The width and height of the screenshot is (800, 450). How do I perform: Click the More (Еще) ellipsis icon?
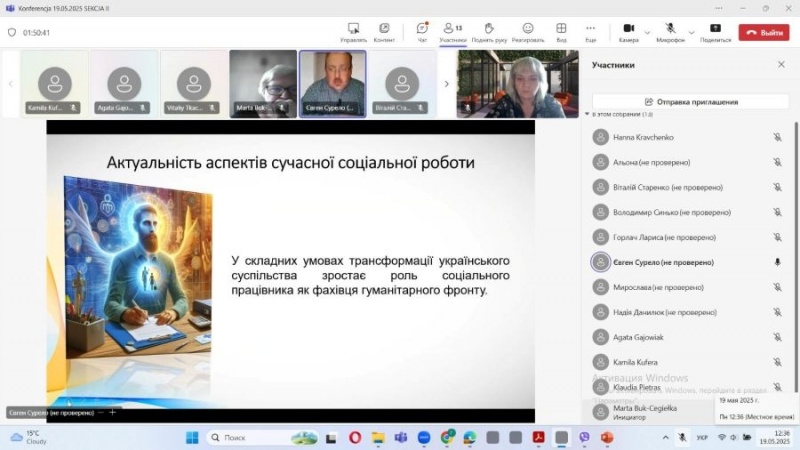click(x=591, y=31)
